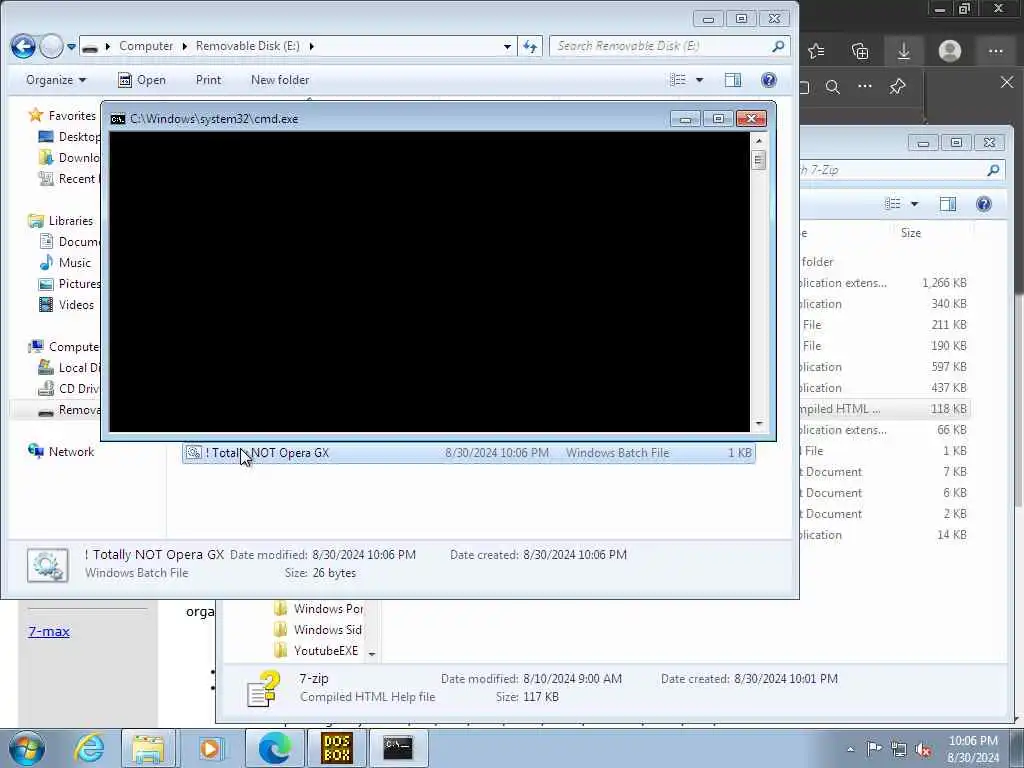Select the 118 KB Compiled HTML row

pos(885,409)
